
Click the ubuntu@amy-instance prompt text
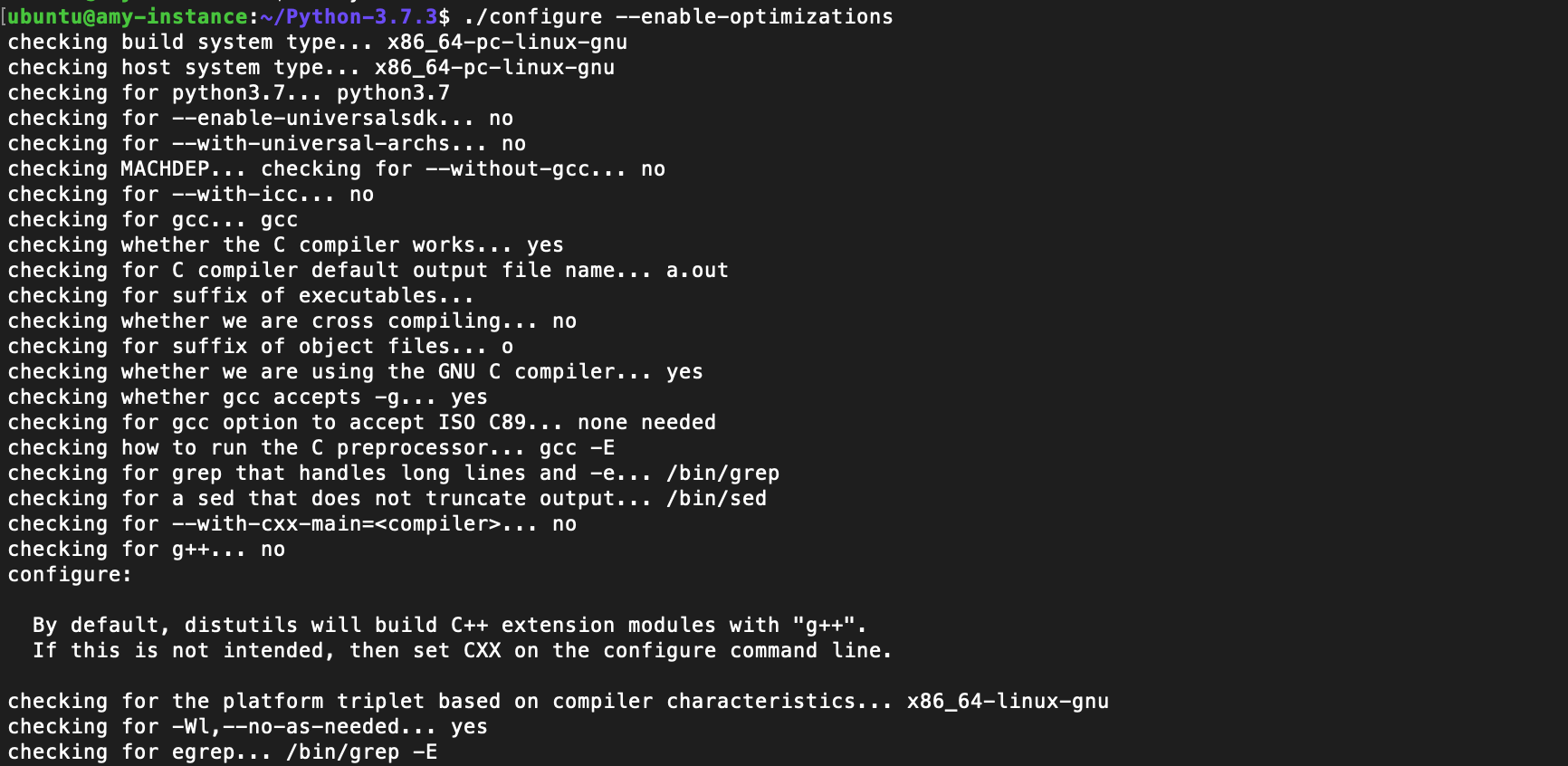(x=127, y=16)
